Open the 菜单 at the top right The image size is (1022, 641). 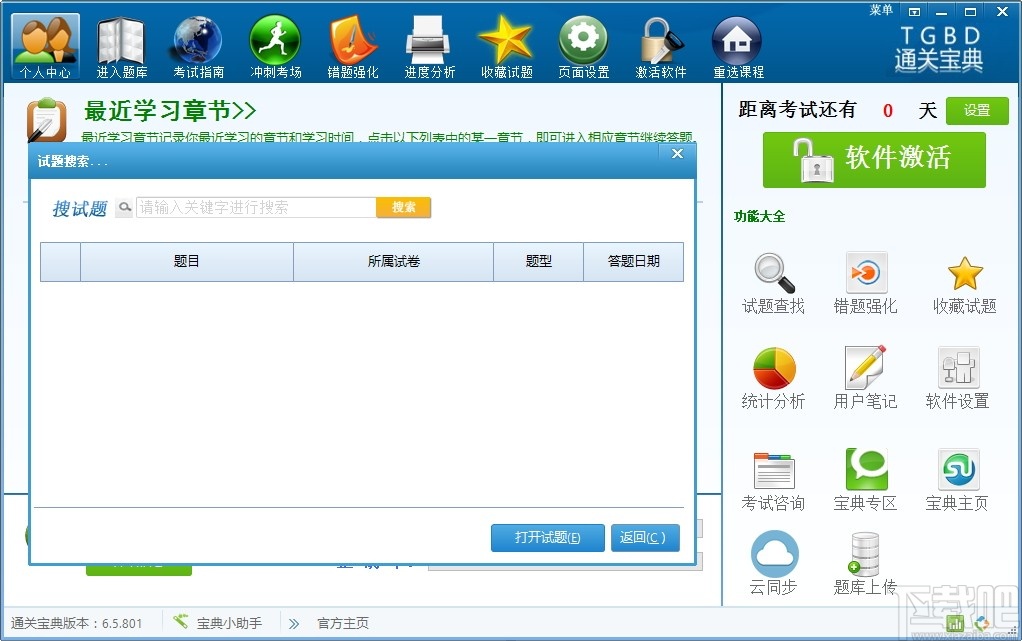(x=880, y=11)
